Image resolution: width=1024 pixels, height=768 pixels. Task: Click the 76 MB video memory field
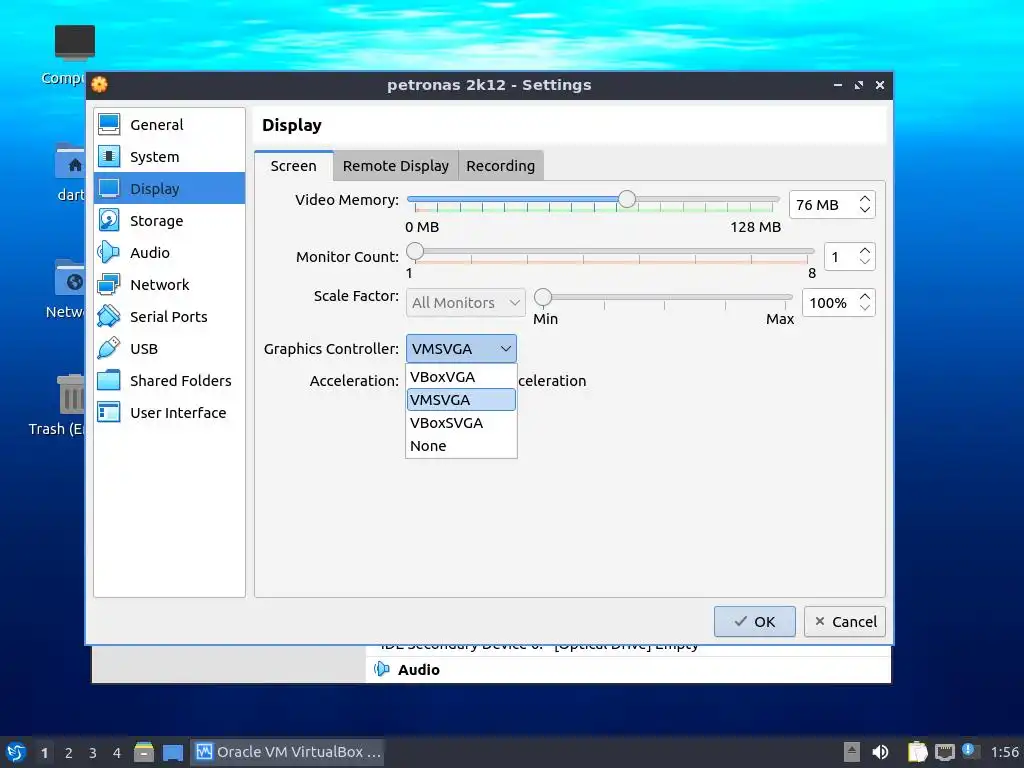(x=823, y=204)
